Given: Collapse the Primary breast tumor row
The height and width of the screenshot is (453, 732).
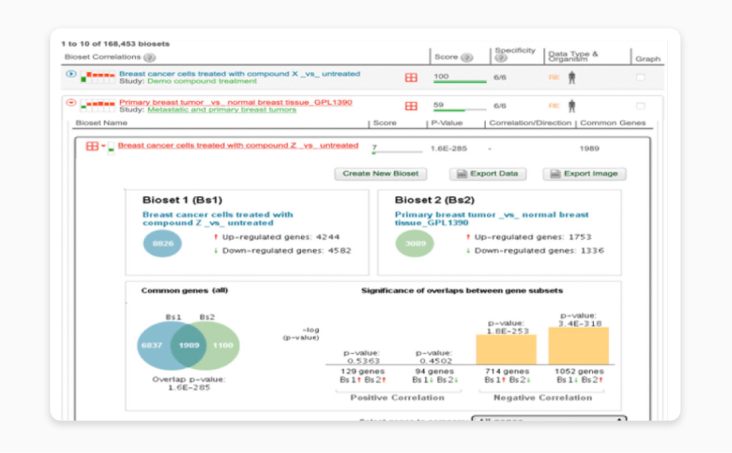Looking at the screenshot, I should coord(71,103).
